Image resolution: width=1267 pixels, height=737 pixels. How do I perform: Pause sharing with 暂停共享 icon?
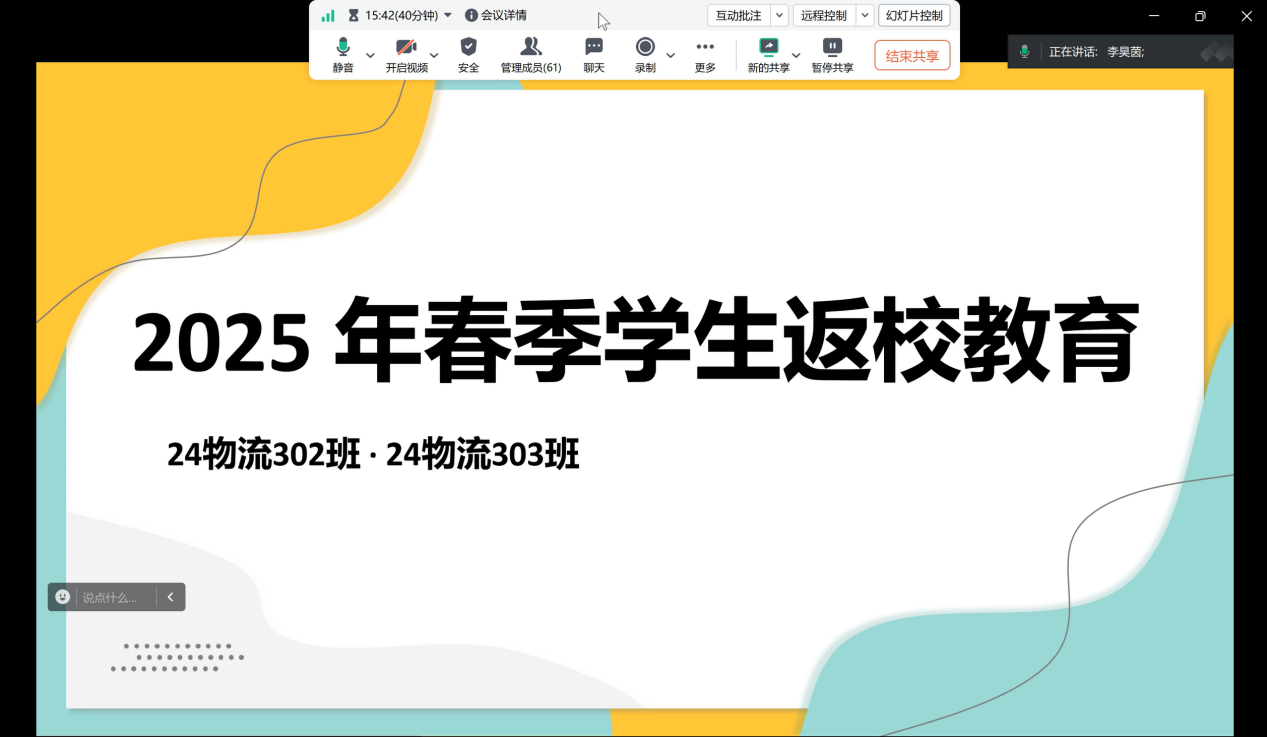tap(832, 48)
